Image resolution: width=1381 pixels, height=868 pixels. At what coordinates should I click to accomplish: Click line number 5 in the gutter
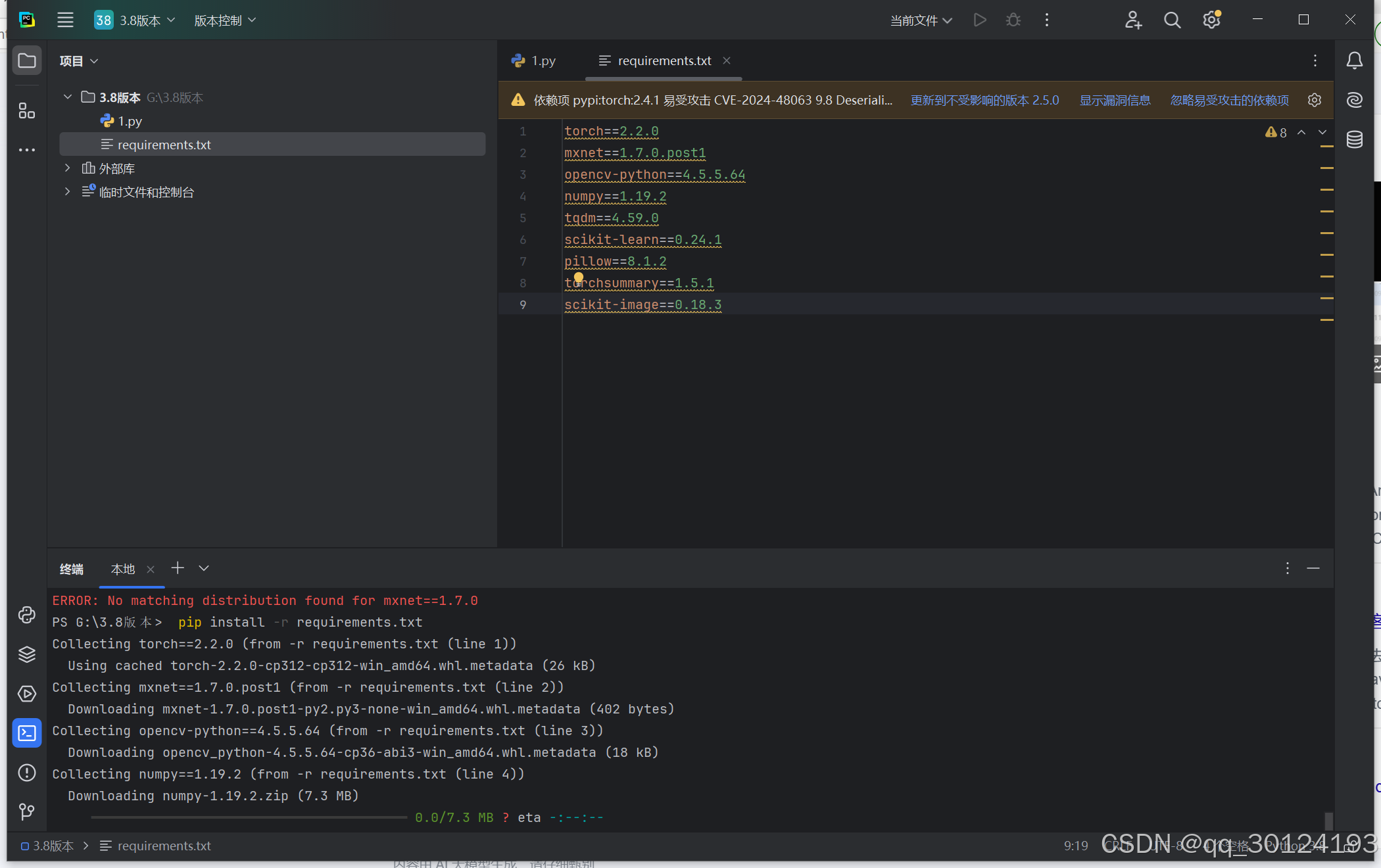coord(523,218)
